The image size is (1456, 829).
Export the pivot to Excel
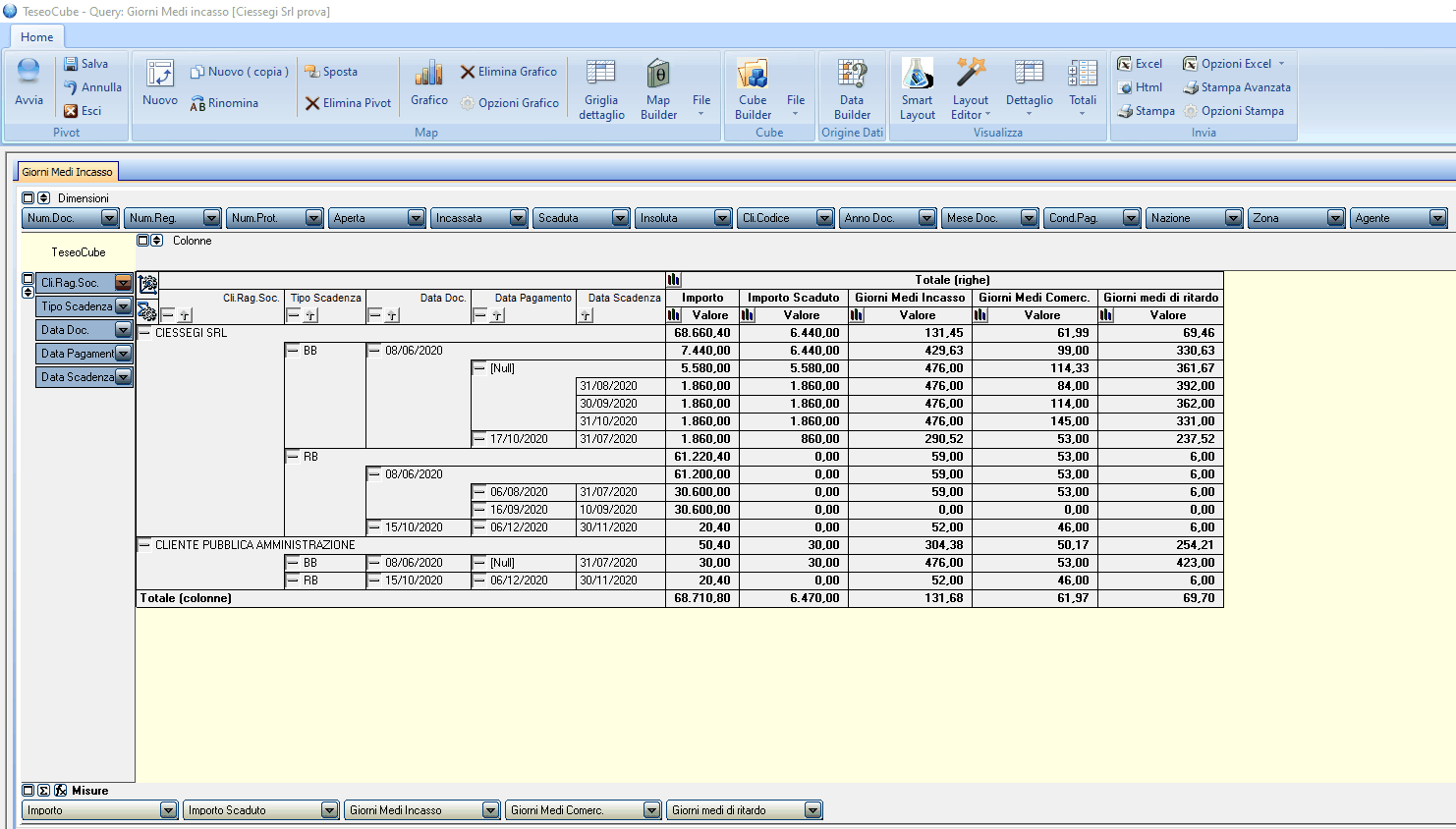point(1140,64)
